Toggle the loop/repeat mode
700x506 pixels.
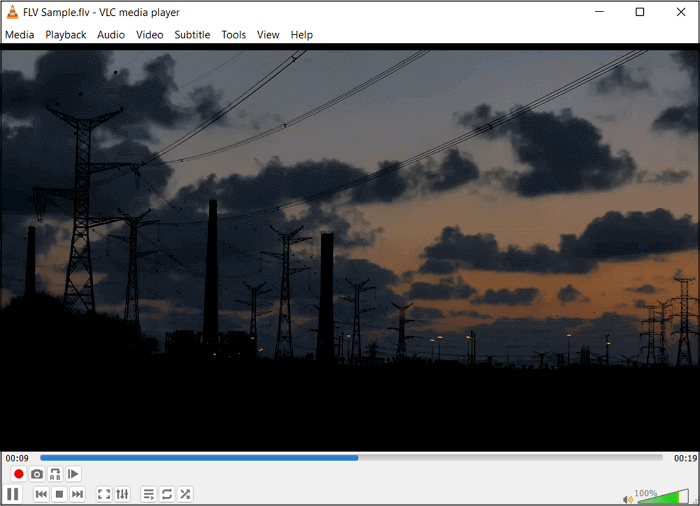point(167,494)
